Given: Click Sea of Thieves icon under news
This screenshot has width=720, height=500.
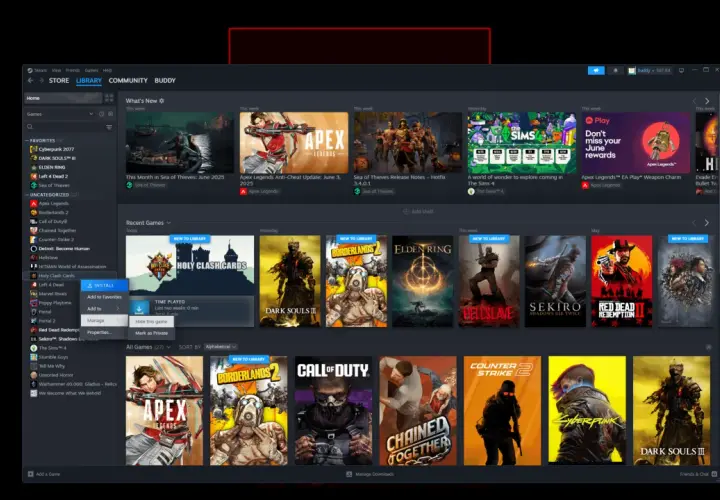Looking at the screenshot, I should (x=129, y=185).
